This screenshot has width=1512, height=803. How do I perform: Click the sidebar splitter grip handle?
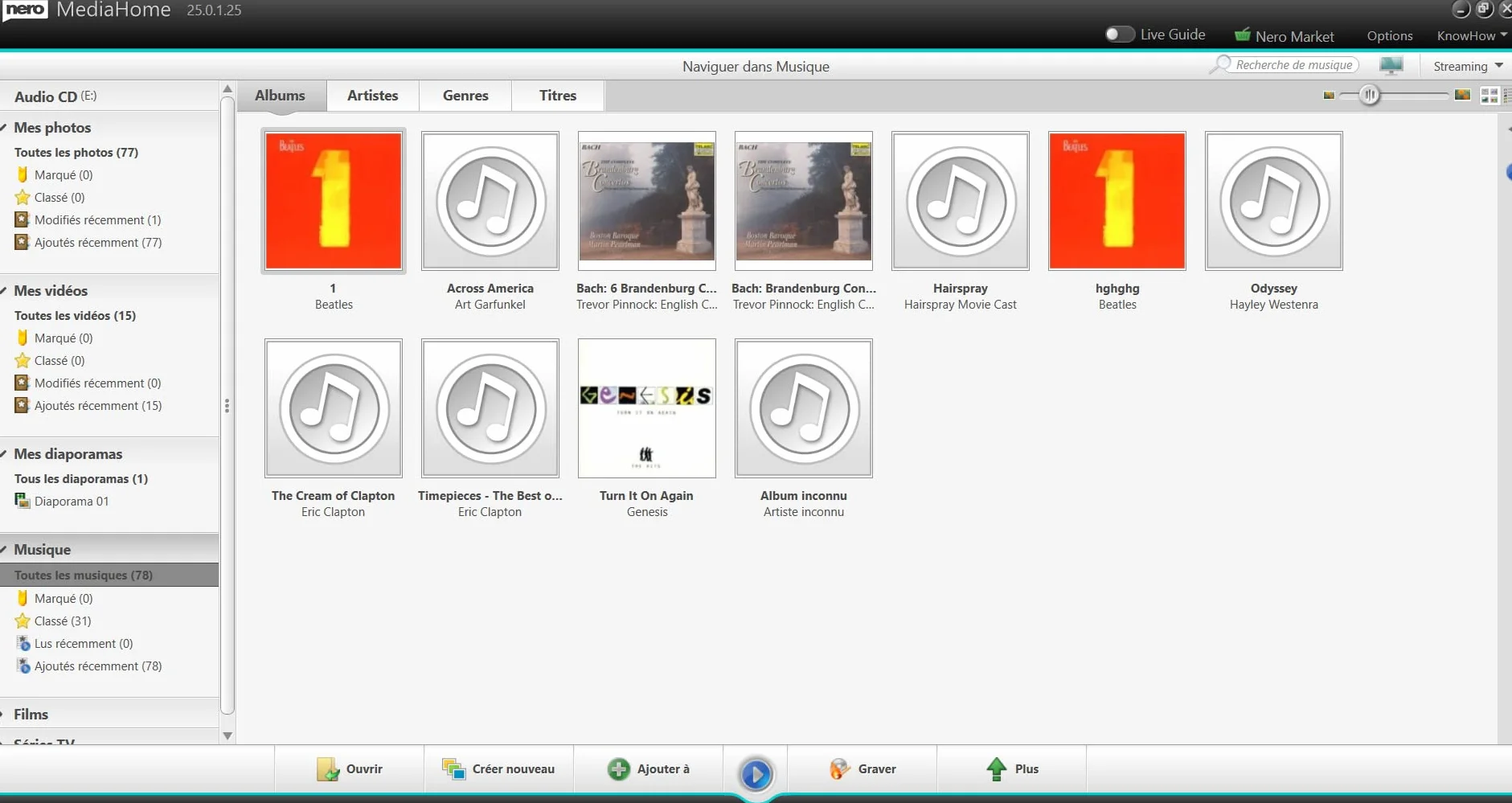[x=227, y=406]
